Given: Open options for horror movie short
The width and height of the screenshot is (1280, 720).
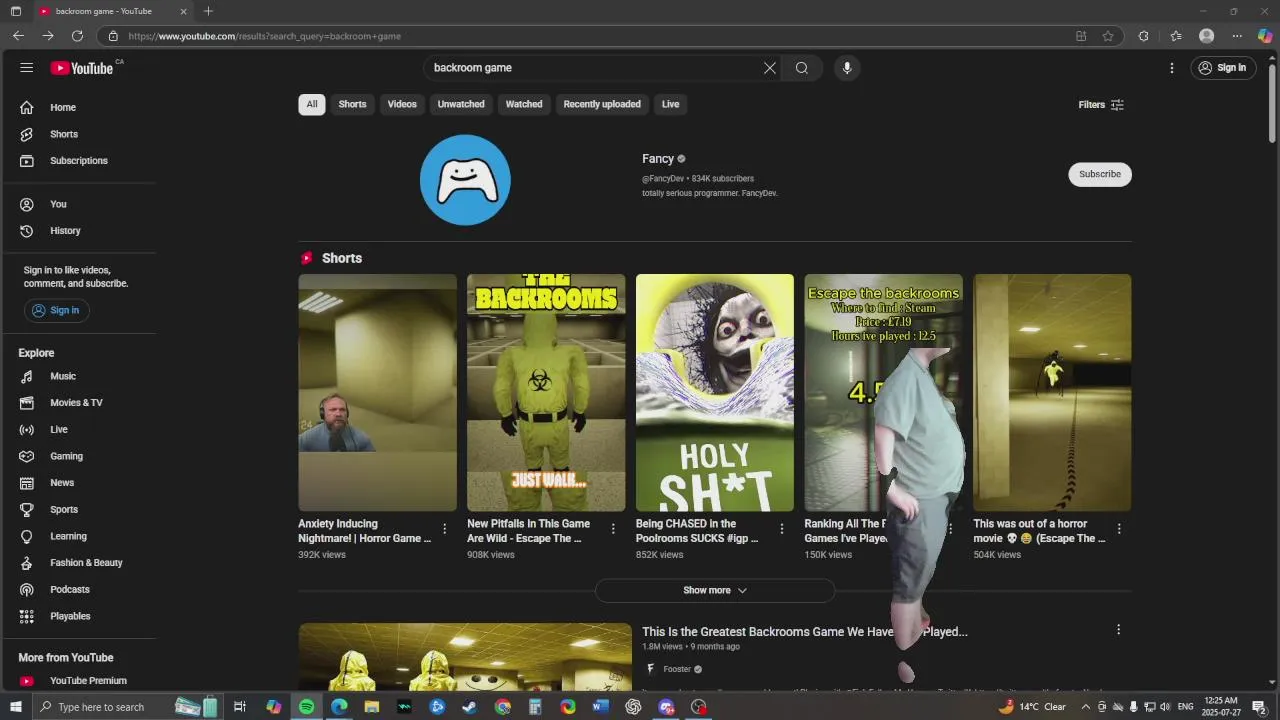Looking at the screenshot, I should pos(1119,529).
